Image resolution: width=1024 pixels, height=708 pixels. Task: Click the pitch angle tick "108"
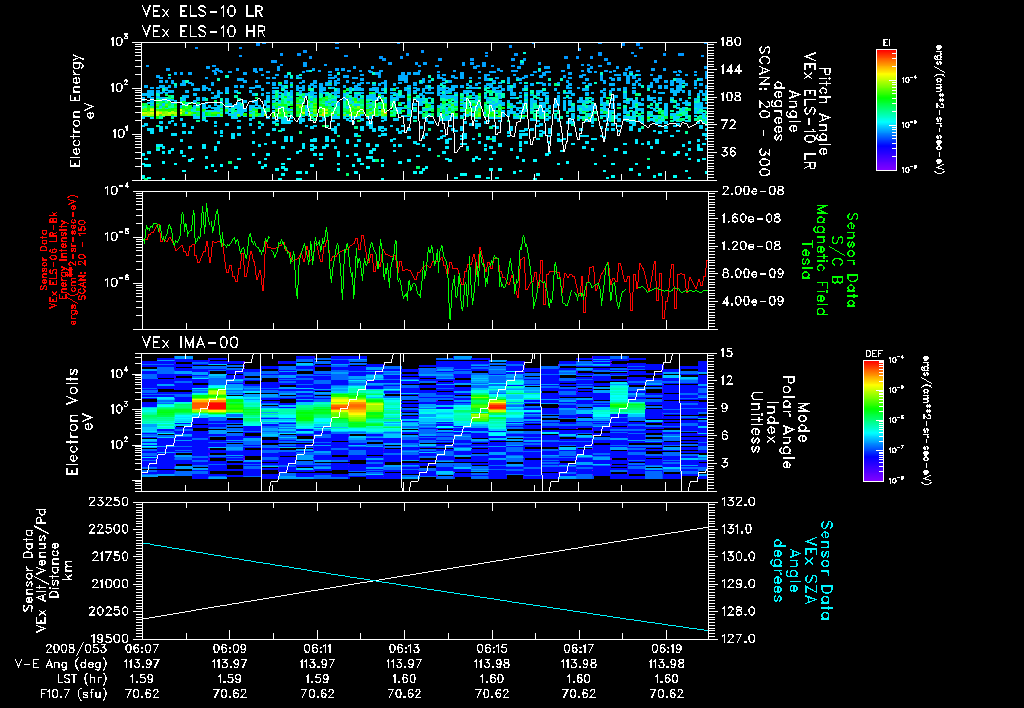click(x=731, y=97)
